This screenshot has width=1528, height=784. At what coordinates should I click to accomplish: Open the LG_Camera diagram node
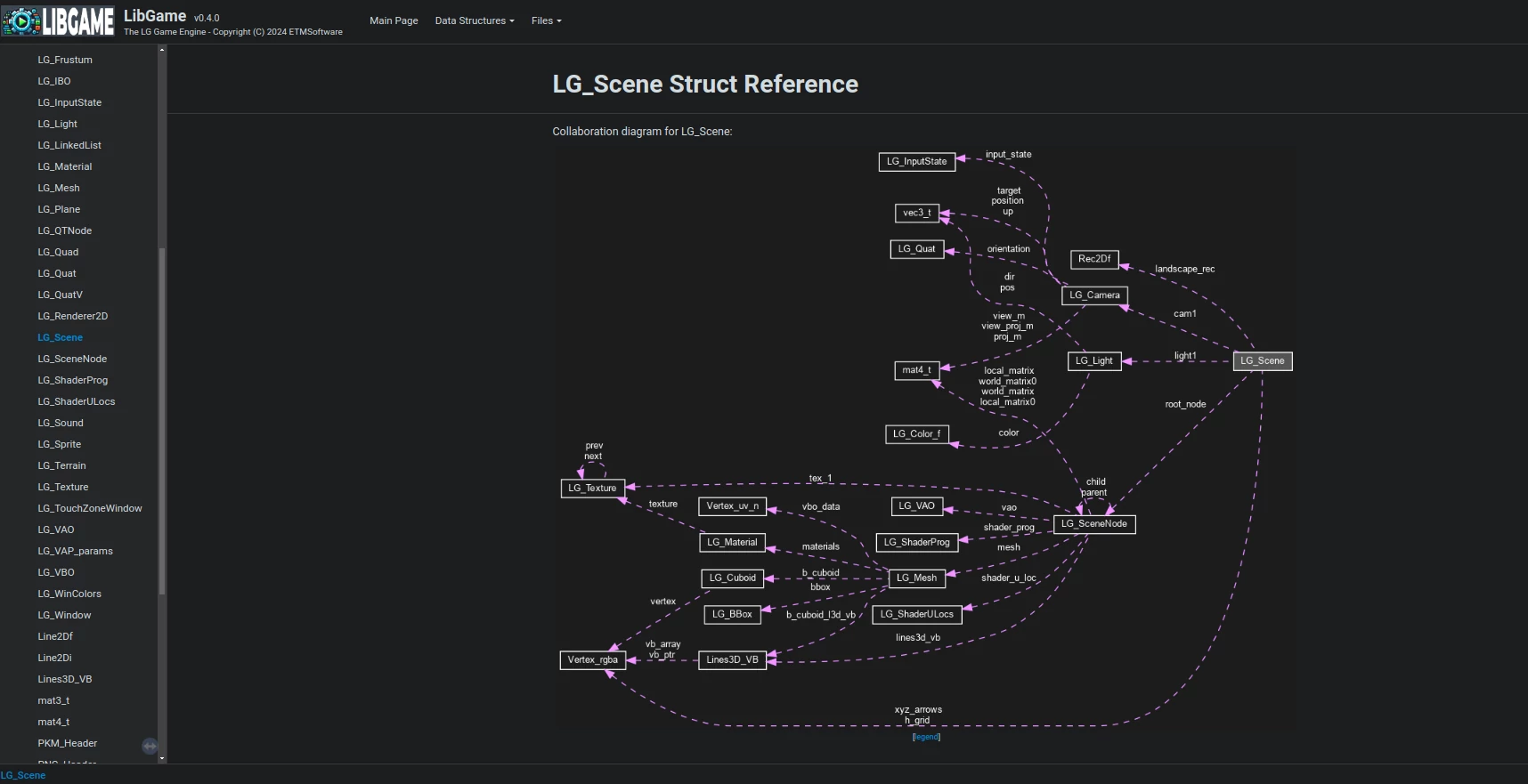1094,295
